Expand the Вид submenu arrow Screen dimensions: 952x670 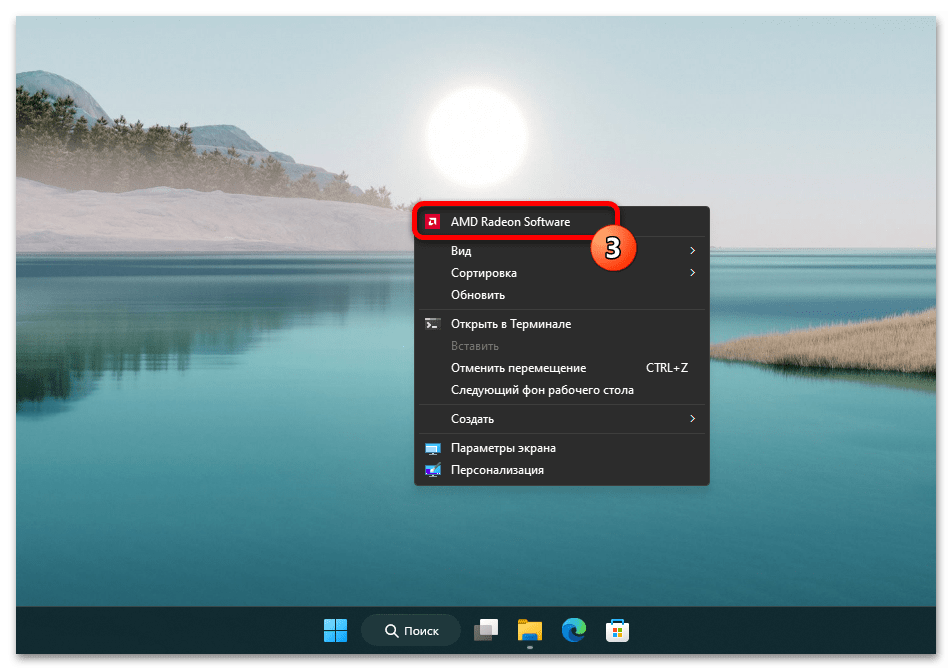click(692, 250)
